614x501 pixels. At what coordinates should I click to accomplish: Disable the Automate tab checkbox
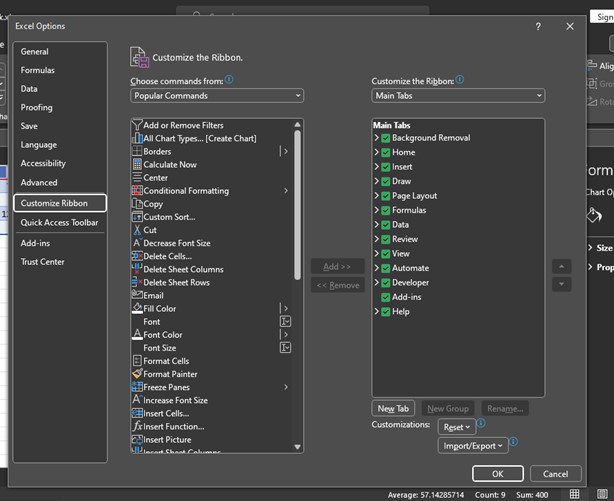[385, 268]
